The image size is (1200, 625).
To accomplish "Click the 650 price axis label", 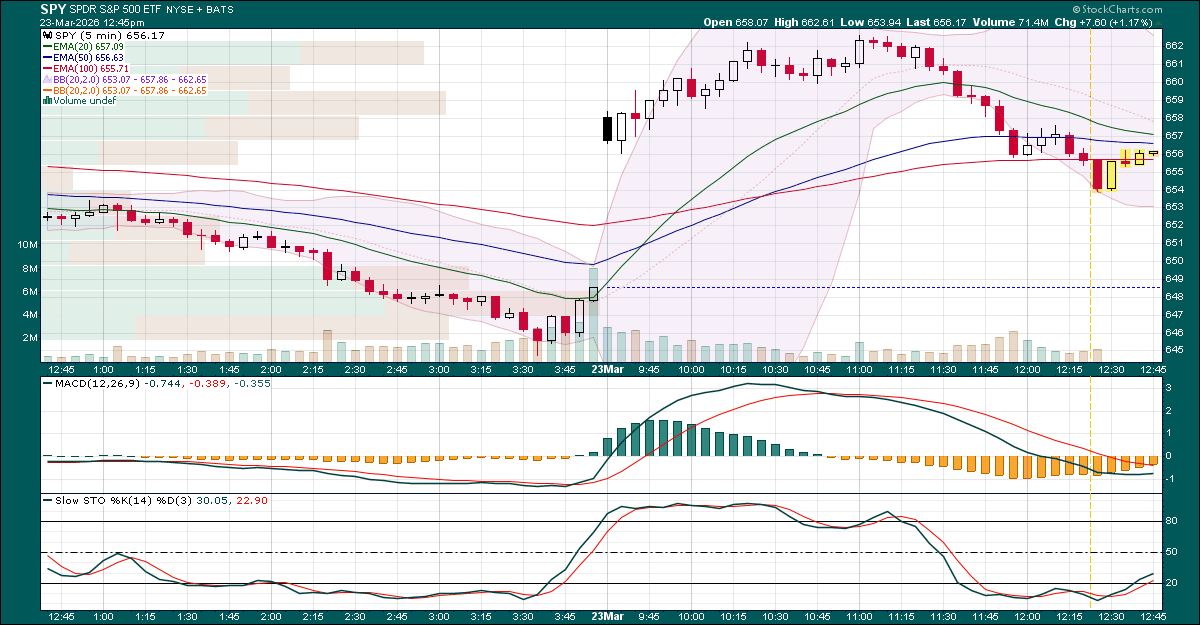I will pyautogui.click(x=1176, y=260).
